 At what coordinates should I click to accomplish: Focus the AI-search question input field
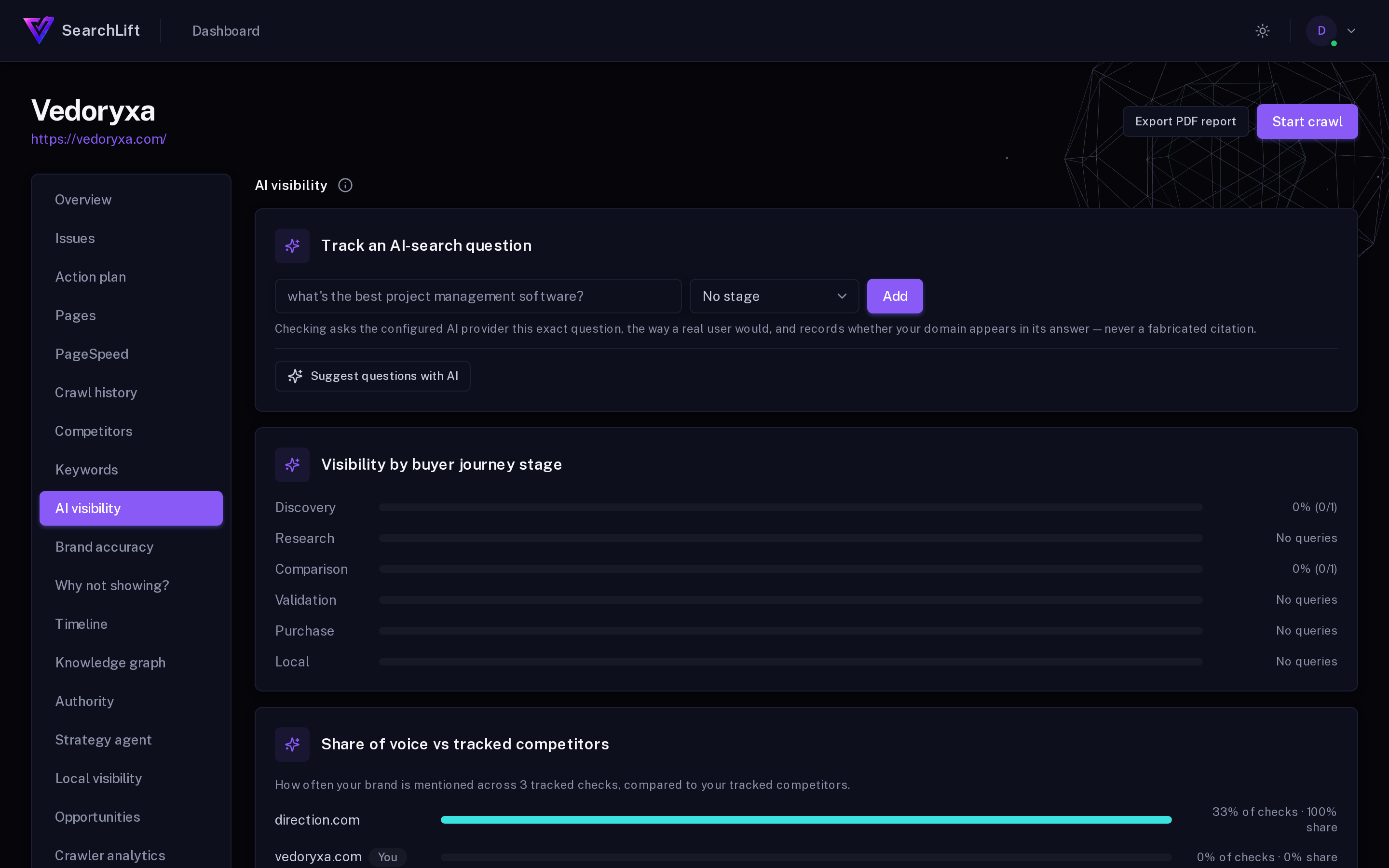pos(478,296)
